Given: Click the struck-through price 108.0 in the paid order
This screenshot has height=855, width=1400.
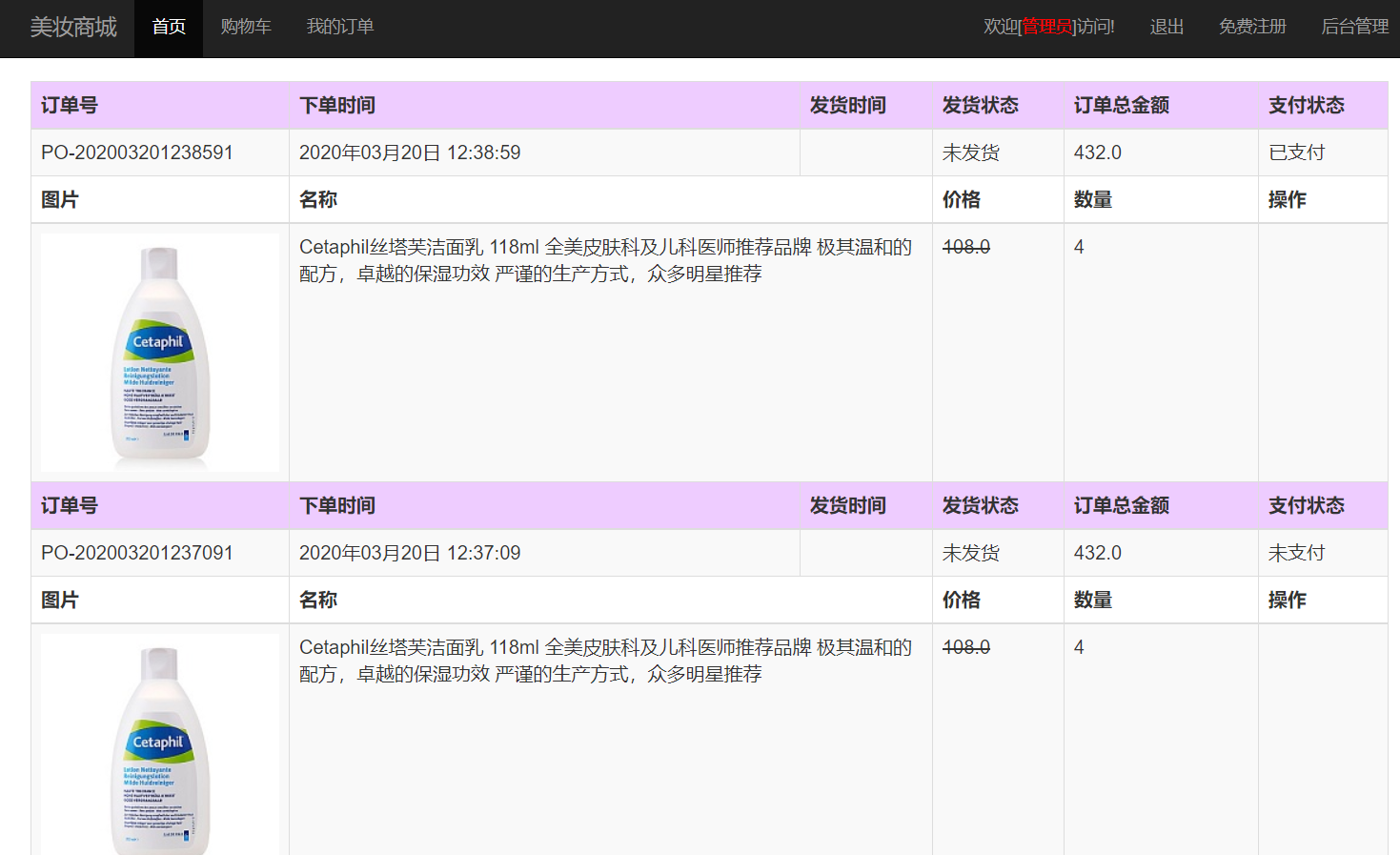Looking at the screenshot, I should coord(966,247).
